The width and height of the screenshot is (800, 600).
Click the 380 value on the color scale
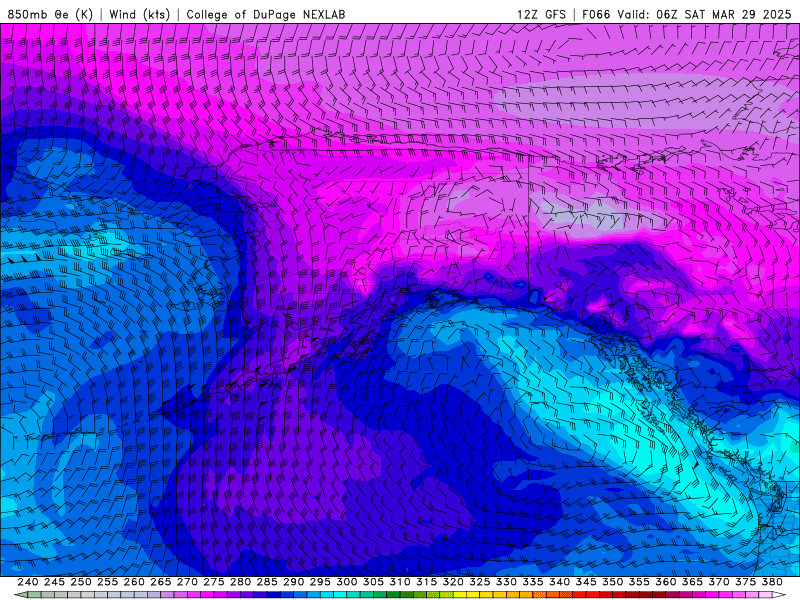(772, 582)
